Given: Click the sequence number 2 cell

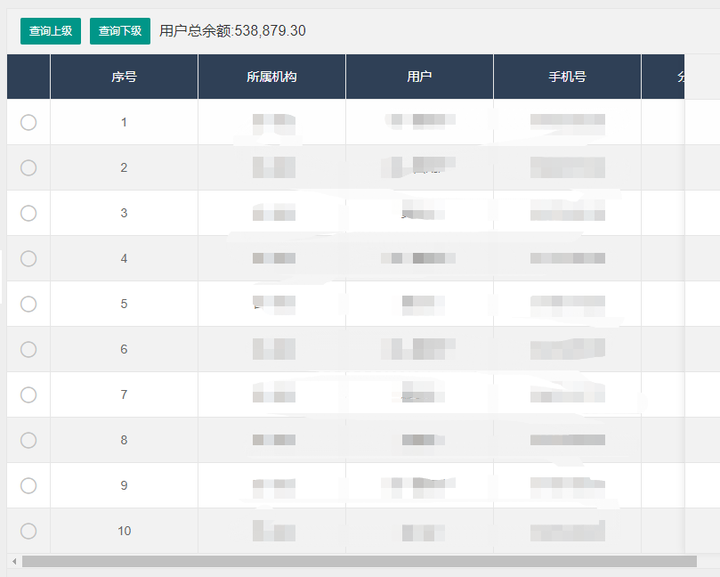Looking at the screenshot, I should [x=124, y=168].
